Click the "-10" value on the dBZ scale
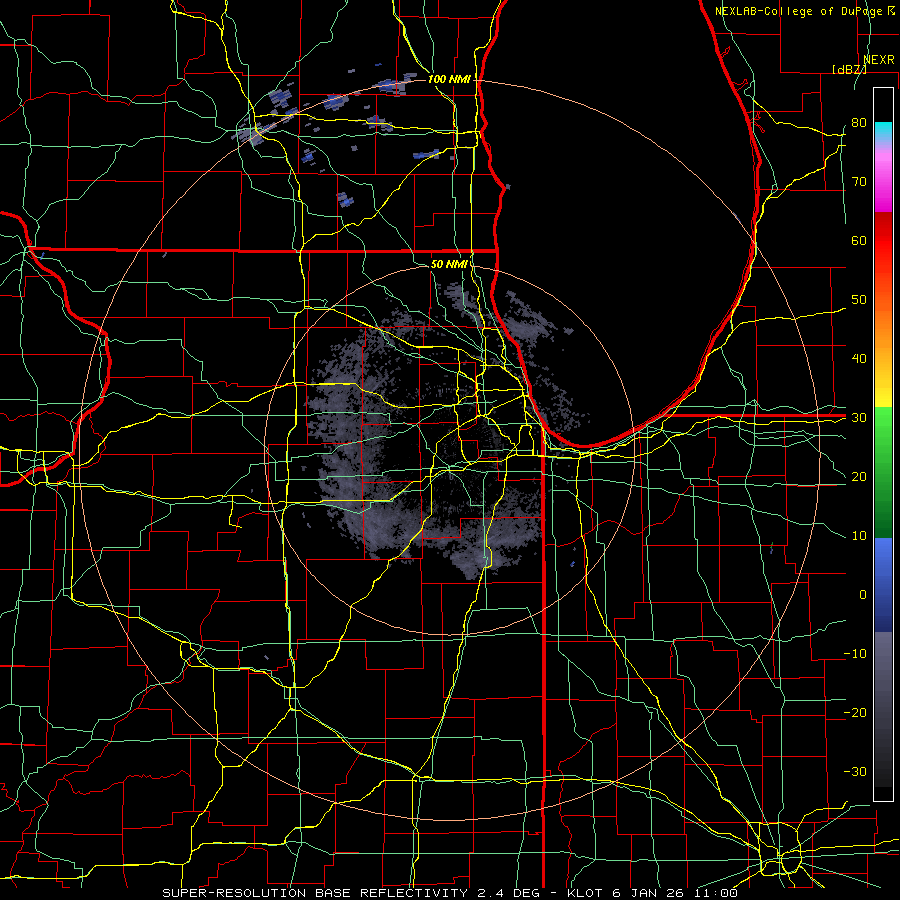Screen dimensions: 900x900 855,653
